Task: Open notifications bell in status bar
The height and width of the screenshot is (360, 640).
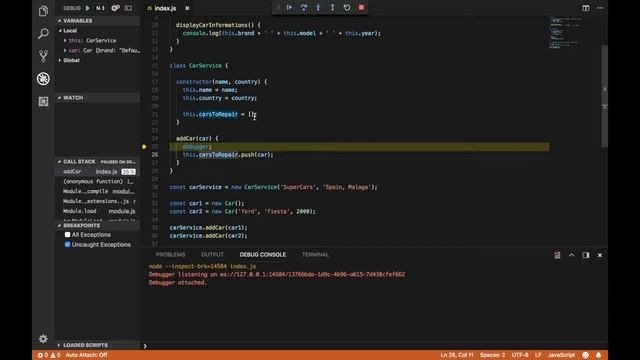Action: click(598, 355)
